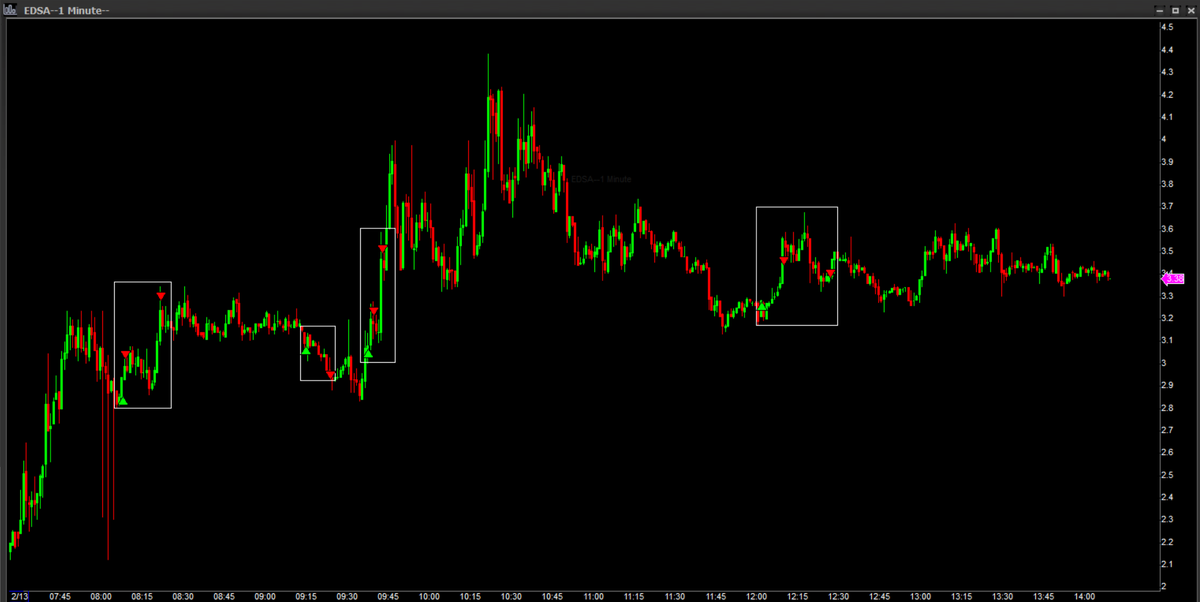Click the 3.7 price axis label
This screenshot has width=1200, height=602.
tap(1166, 207)
